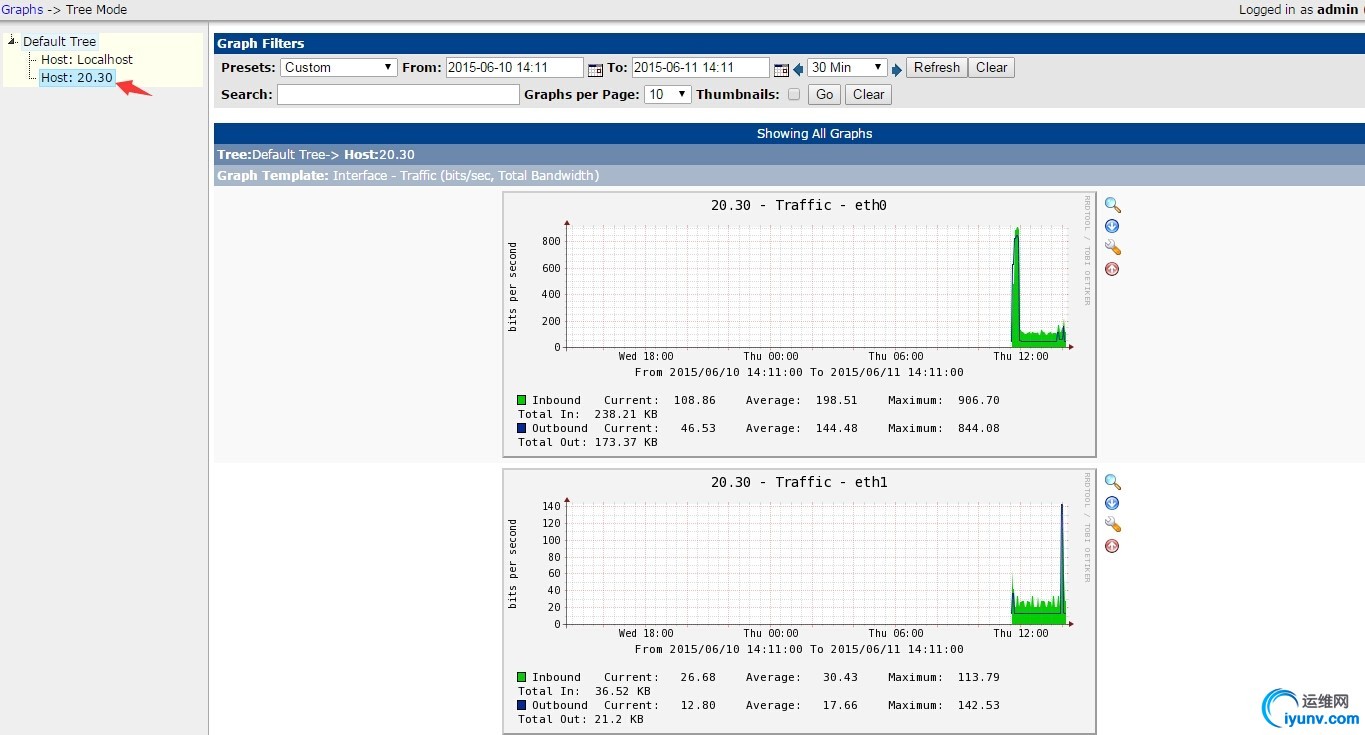1365x735 pixels.
Task: Shift time span forward with right arrow
Action: coord(897,69)
